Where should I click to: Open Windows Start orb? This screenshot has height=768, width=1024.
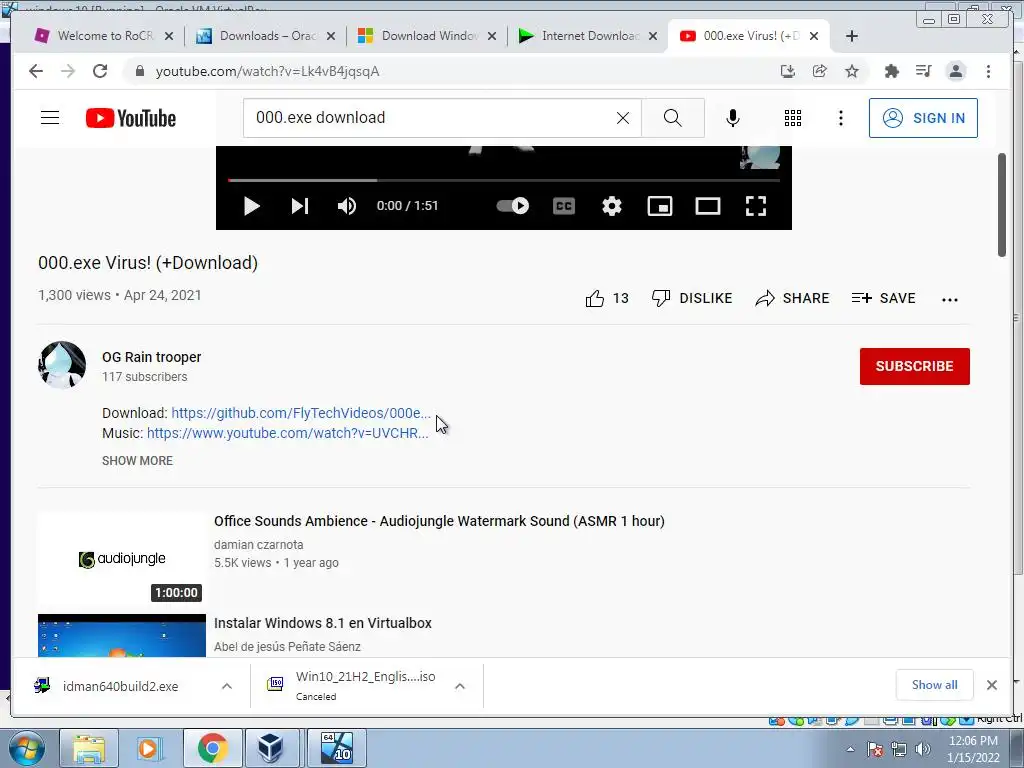[27, 748]
